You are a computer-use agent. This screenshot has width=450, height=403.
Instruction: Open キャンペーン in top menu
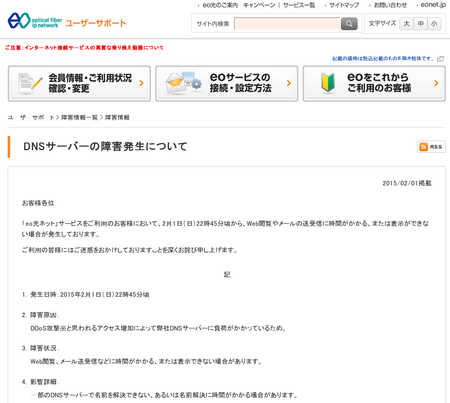click(x=259, y=5)
